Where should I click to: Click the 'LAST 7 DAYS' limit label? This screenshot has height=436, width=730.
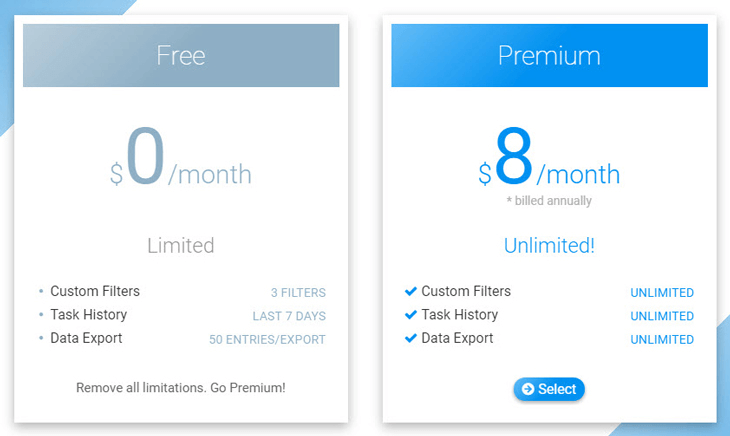click(x=289, y=316)
